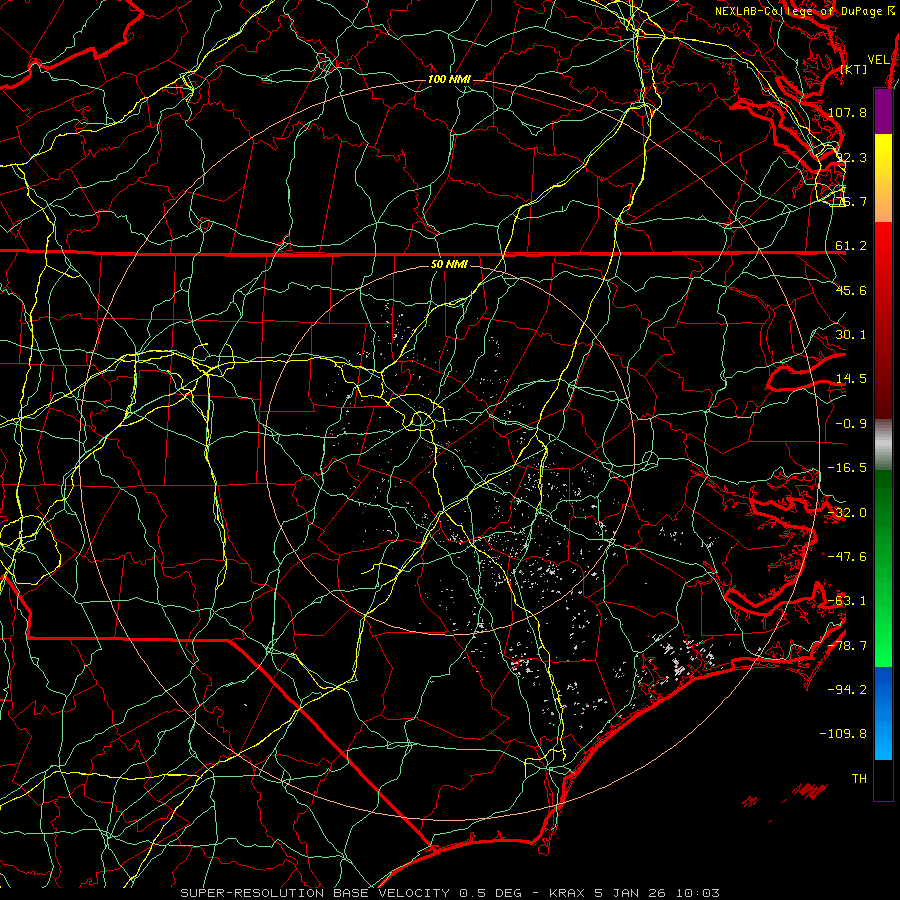Click the 14.5 velocity value
The width and height of the screenshot is (900, 900).
tap(851, 379)
